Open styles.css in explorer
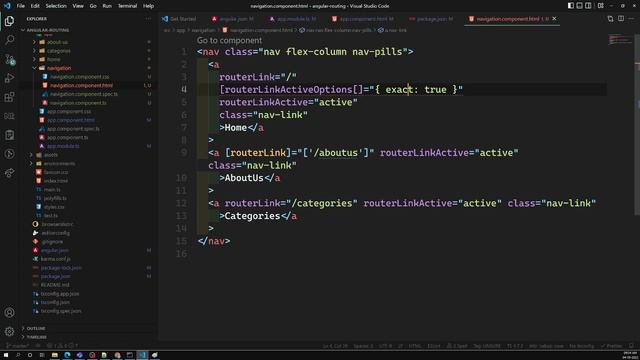 click(54, 207)
